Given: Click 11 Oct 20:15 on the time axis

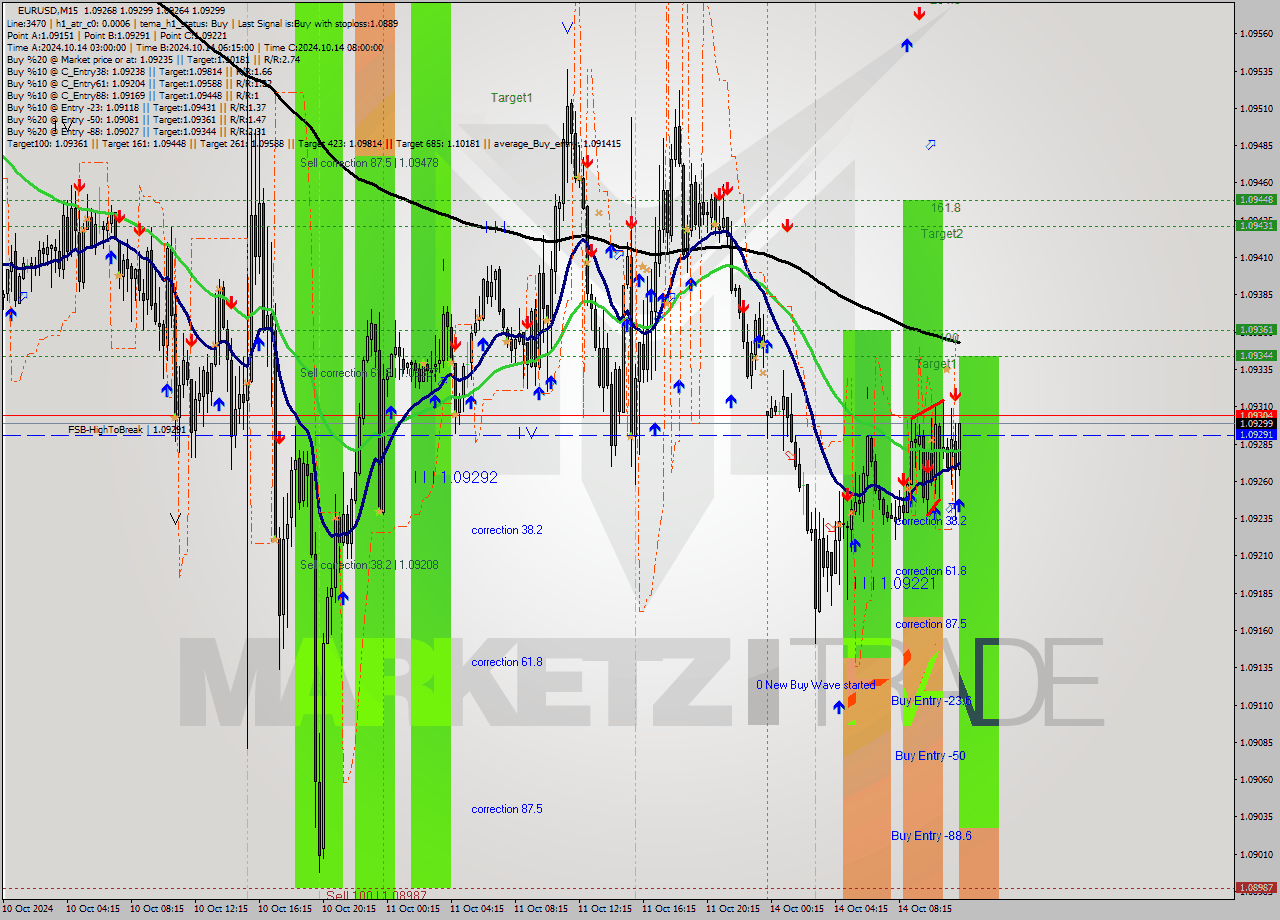Looking at the screenshot, I should (x=733, y=910).
